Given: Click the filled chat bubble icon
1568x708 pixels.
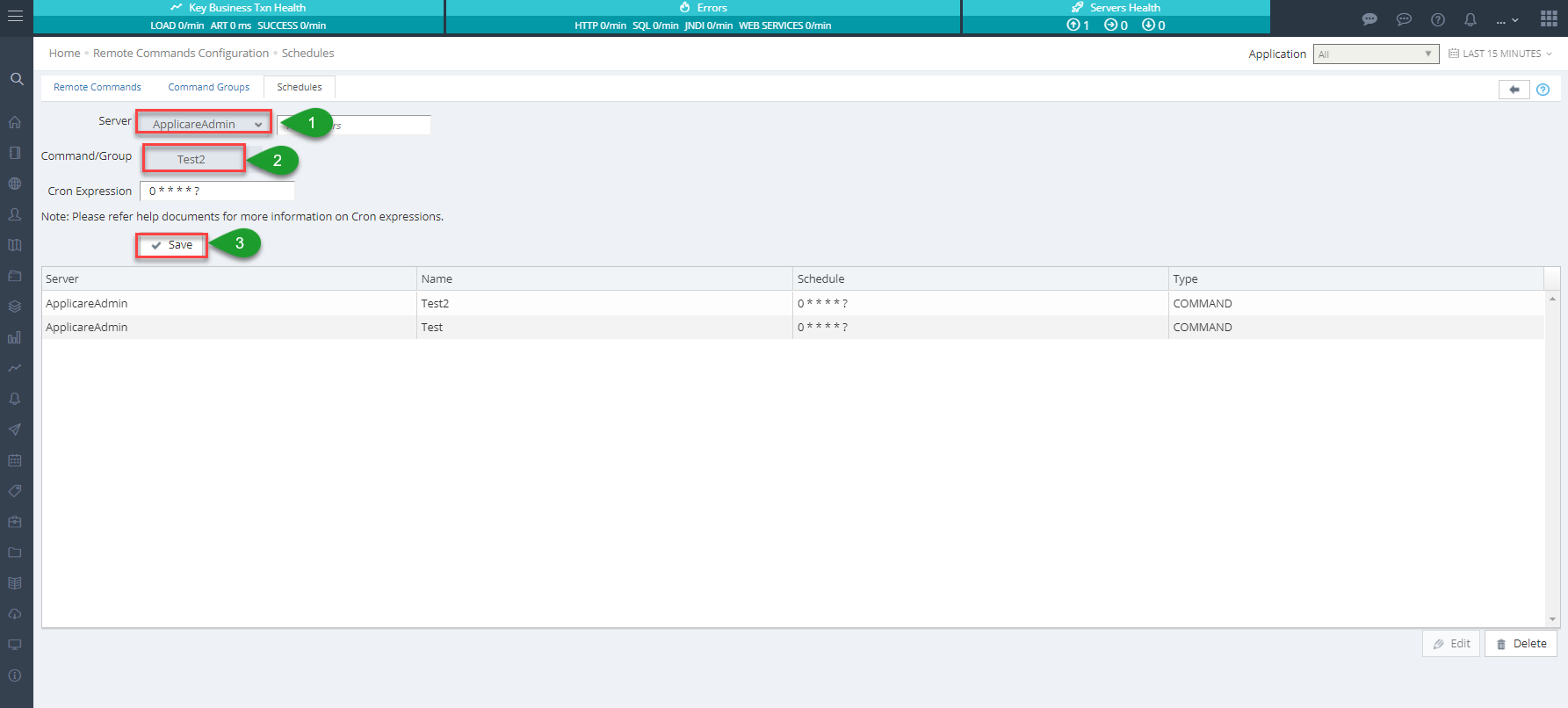Looking at the screenshot, I should (1369, 19).
